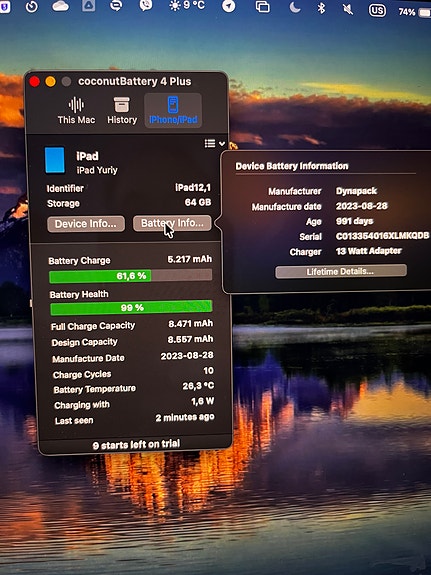Viewport: 431px width, 575px height.
Task: Select the iPhone/iPad tab
Action: click(173, 110)
